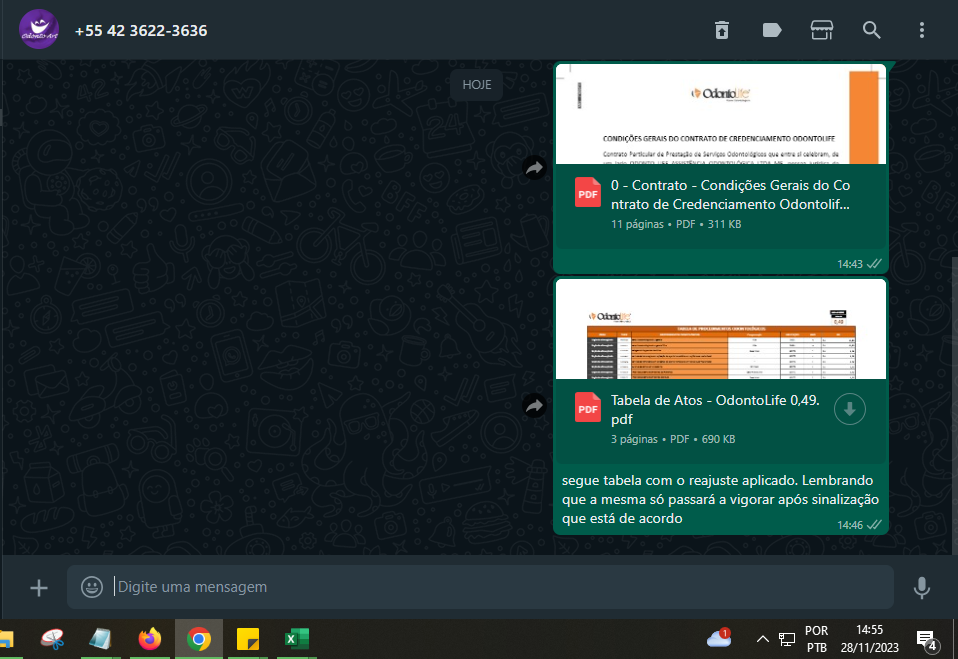Click the message text about reajuste aplicado

pyautogui.click(x=720, y=499)
